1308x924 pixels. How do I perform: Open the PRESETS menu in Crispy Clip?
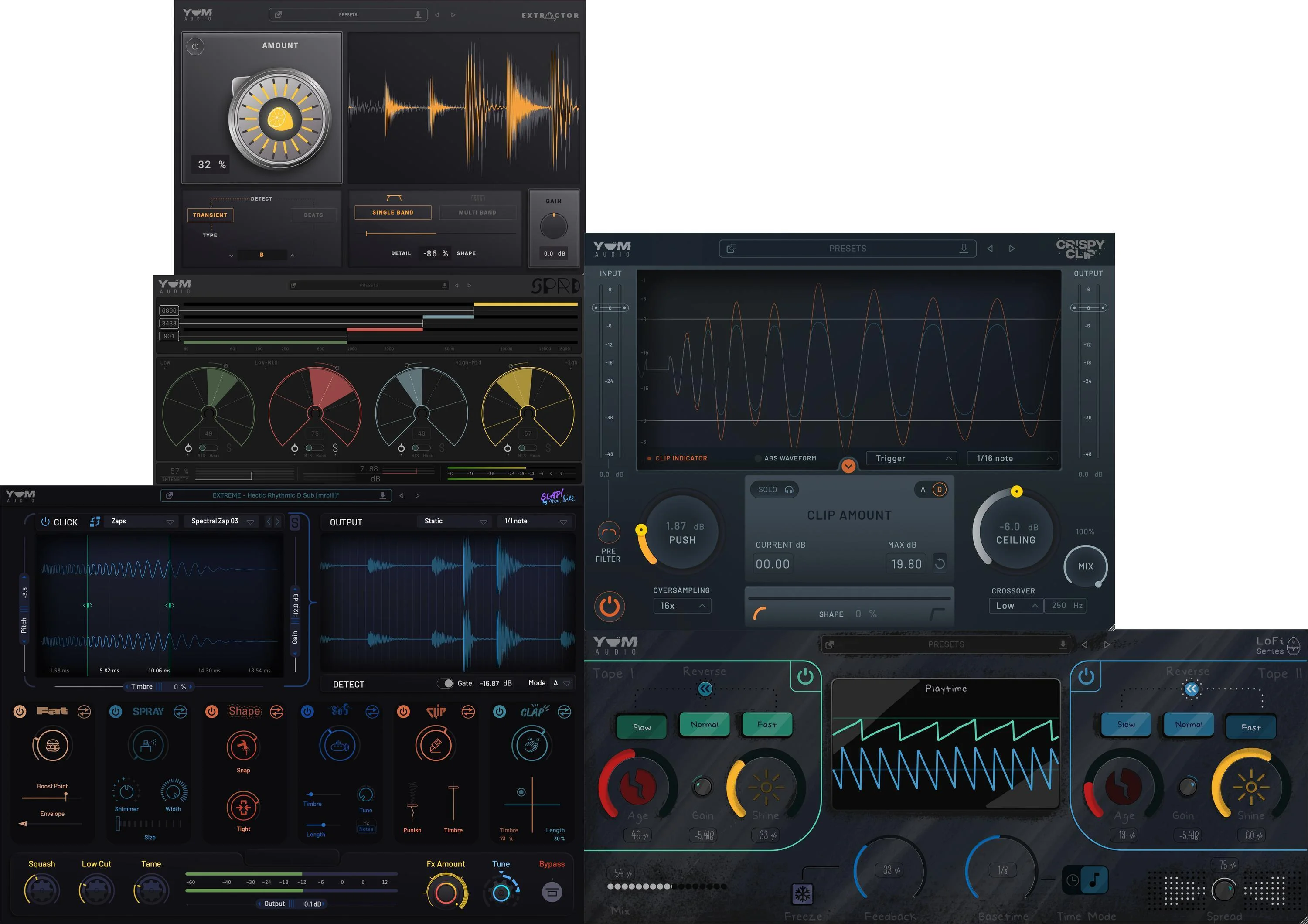pyautogui.click(x=848, y=249)
